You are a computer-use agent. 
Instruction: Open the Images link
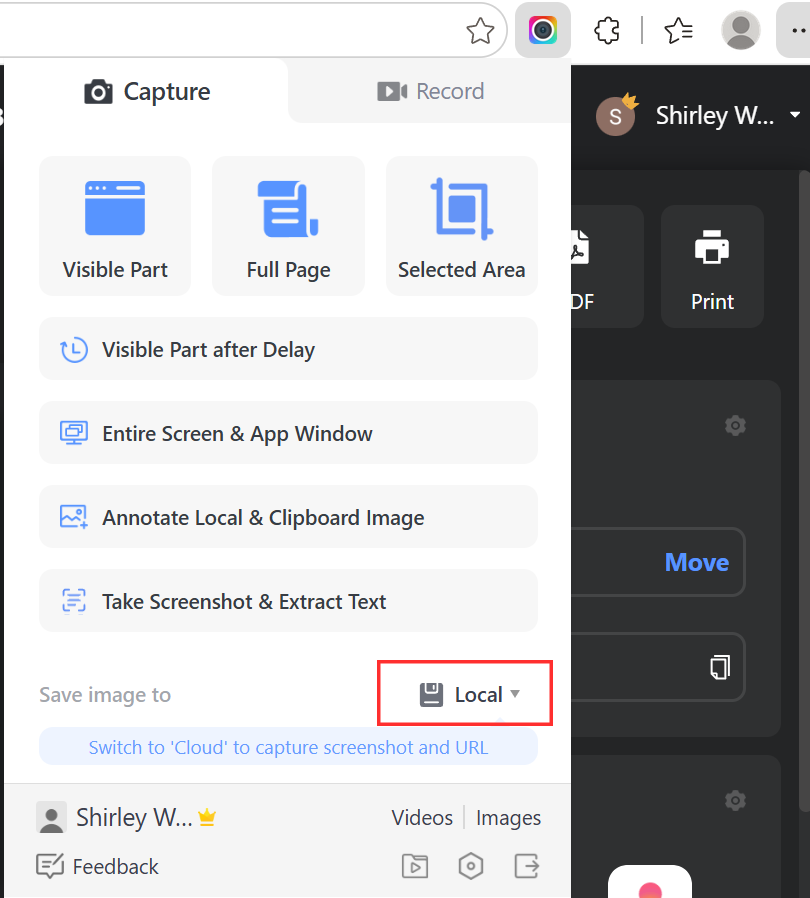point(508,818)
